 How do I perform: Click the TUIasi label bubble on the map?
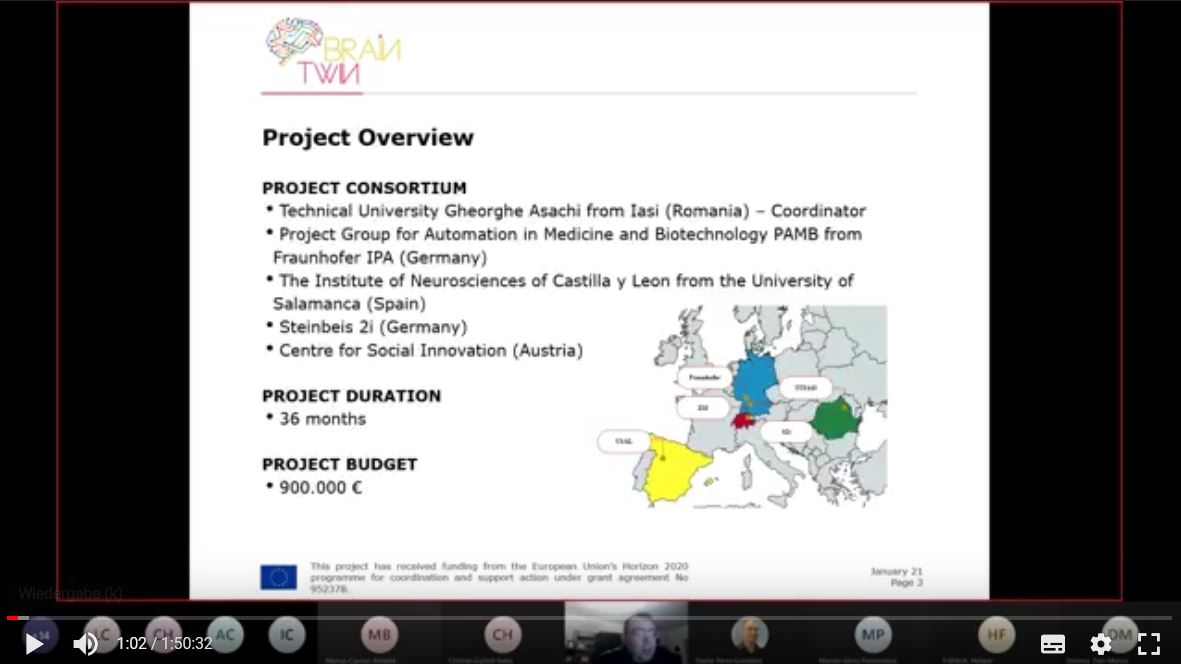coord(805,388)
